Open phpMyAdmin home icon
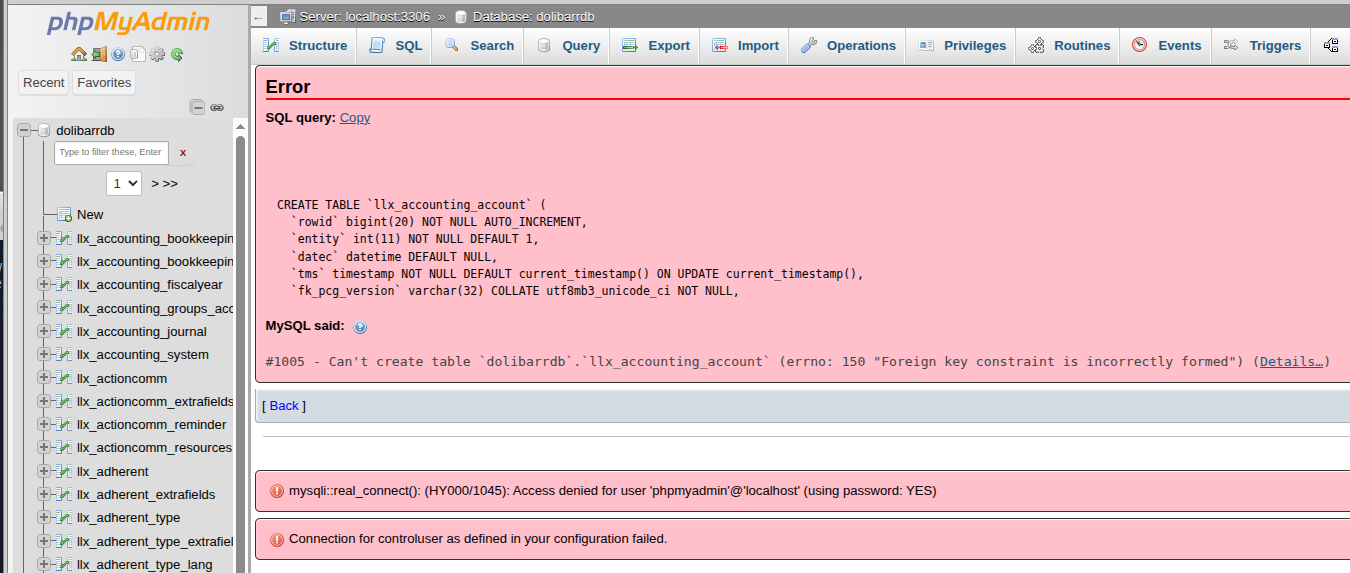Screen dimensions: 1350x573 [x=78, y=55]
